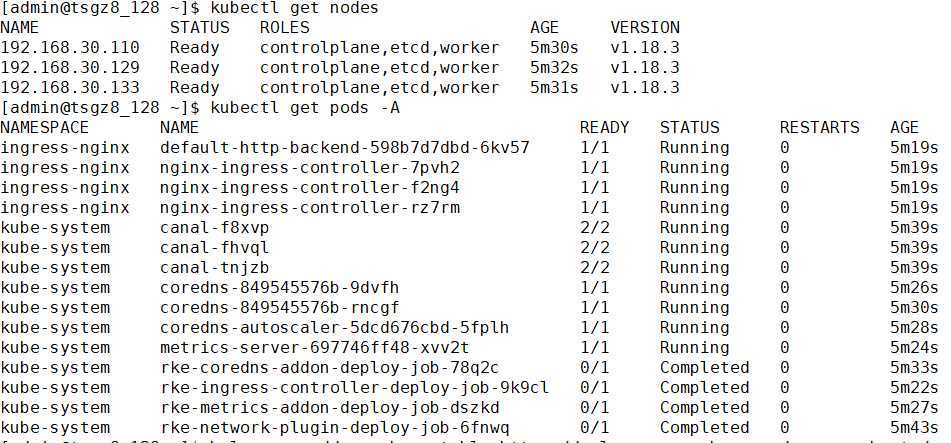
Task: Click pod rke-coredns-addon-deploy-job-78q2c
Action: click(329, 368)
